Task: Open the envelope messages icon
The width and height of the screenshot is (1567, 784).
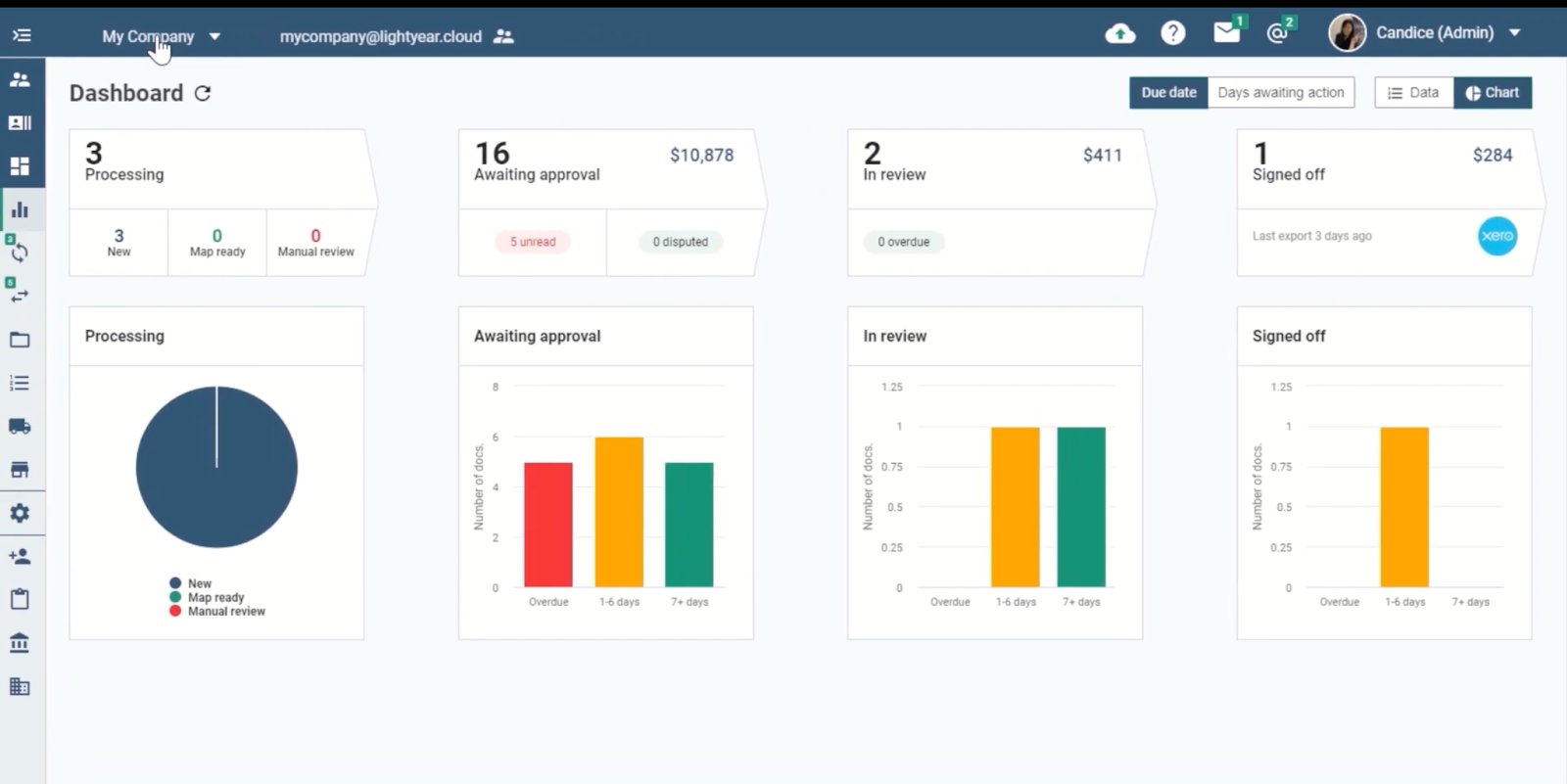Action: pyautogui.click(x=1226, y=32)
